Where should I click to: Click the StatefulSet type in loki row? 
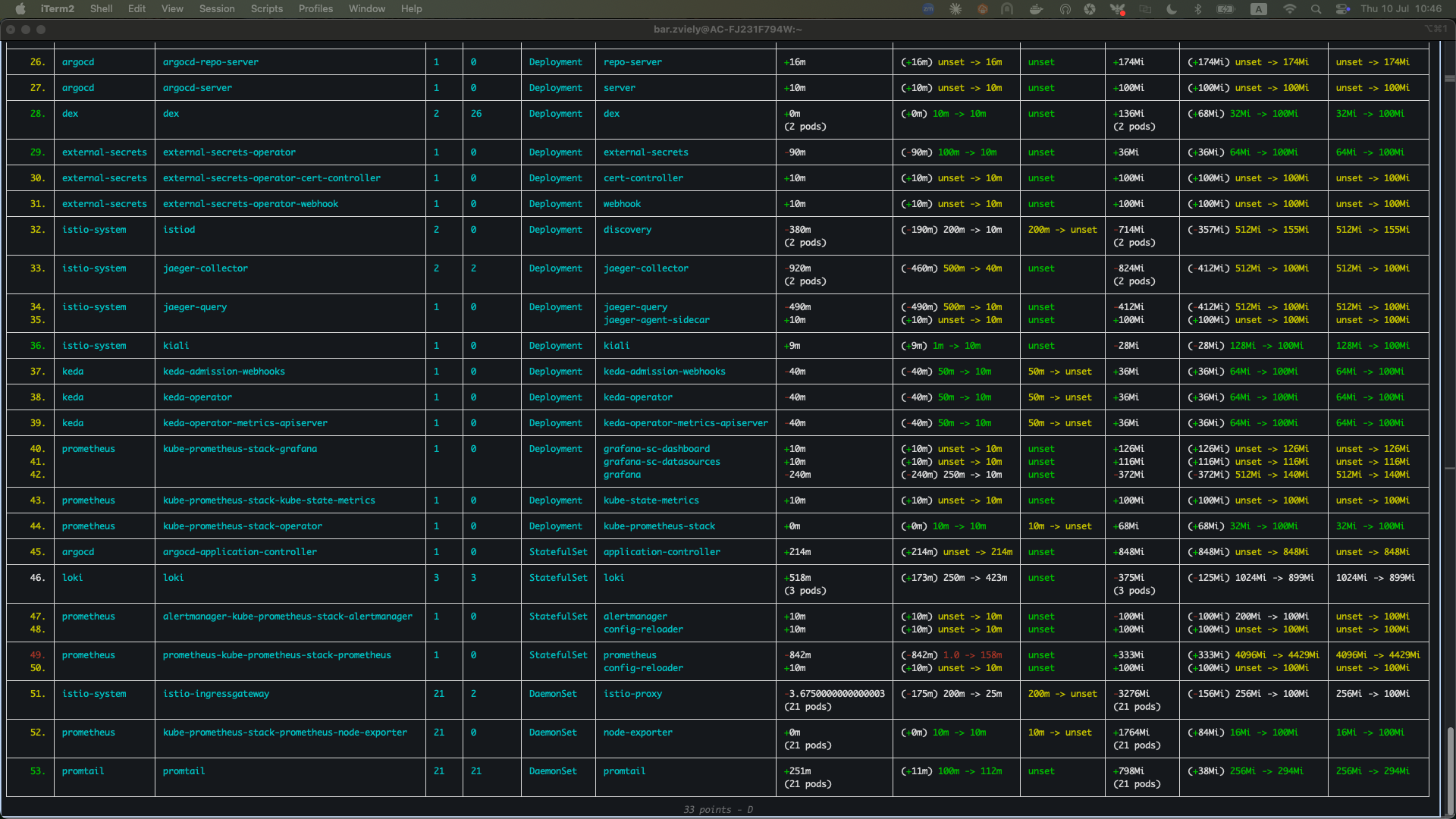558,578
